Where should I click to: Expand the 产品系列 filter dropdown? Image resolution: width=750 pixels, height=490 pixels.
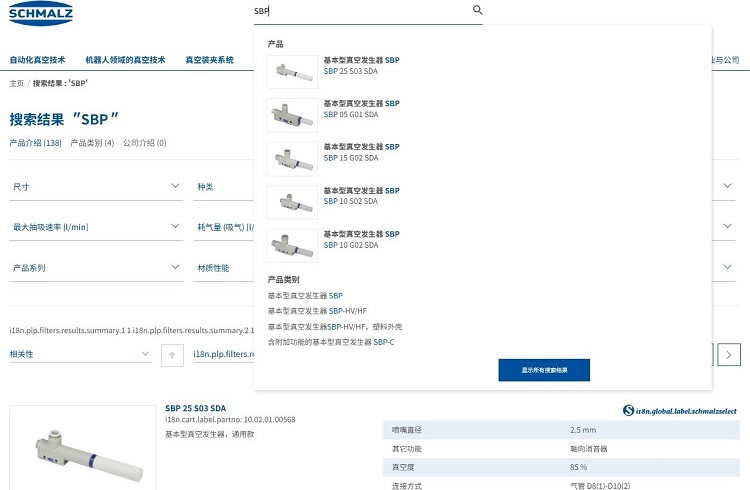[96, 267]
